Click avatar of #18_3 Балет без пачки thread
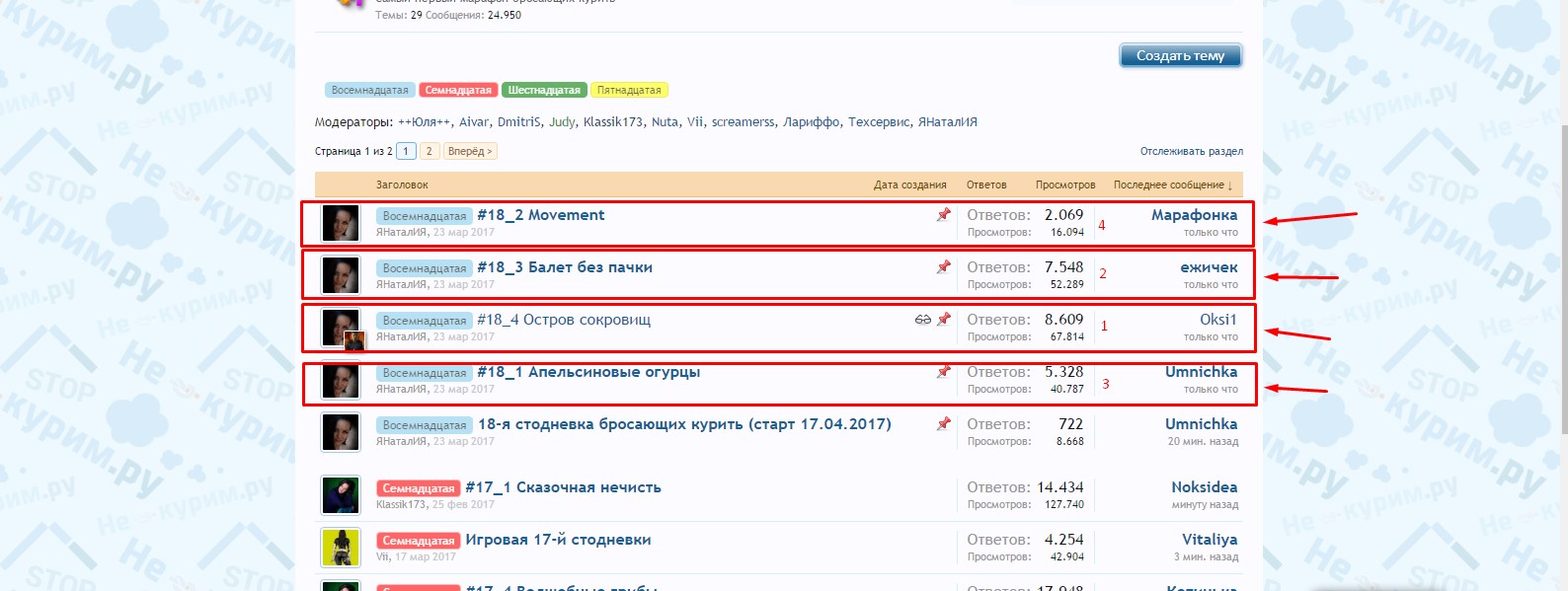Screen dimensions: 1568x591 (341, 275)
